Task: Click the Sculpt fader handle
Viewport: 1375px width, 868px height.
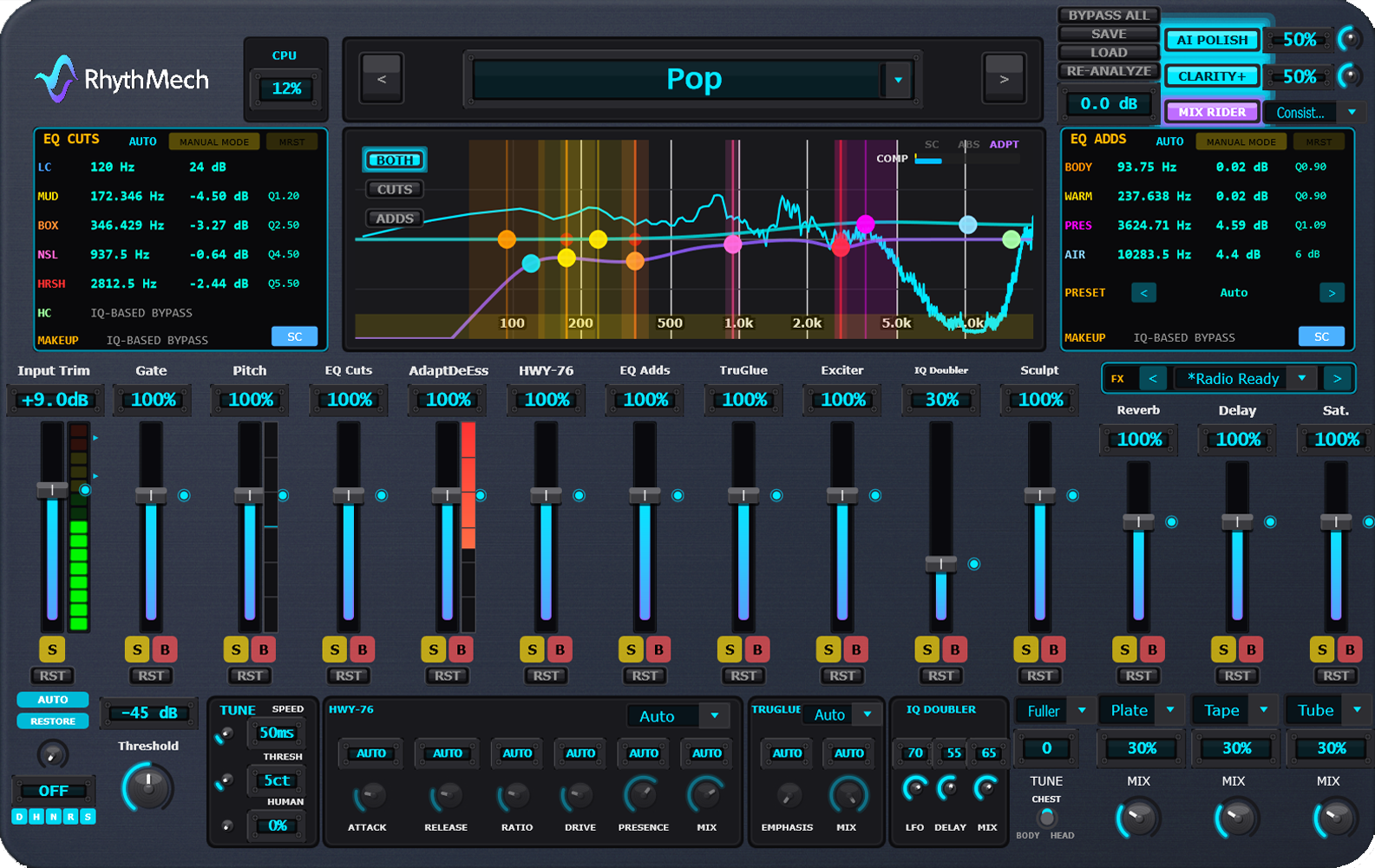Action: pos(1039,495)
